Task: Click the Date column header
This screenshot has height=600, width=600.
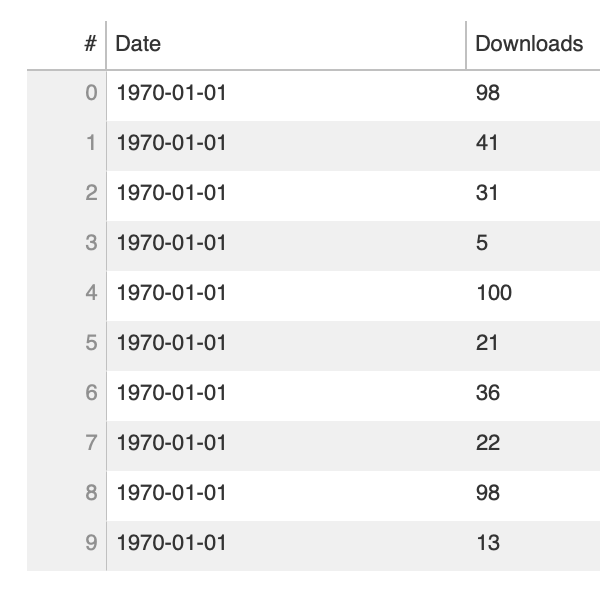Action: pos(138,44)
